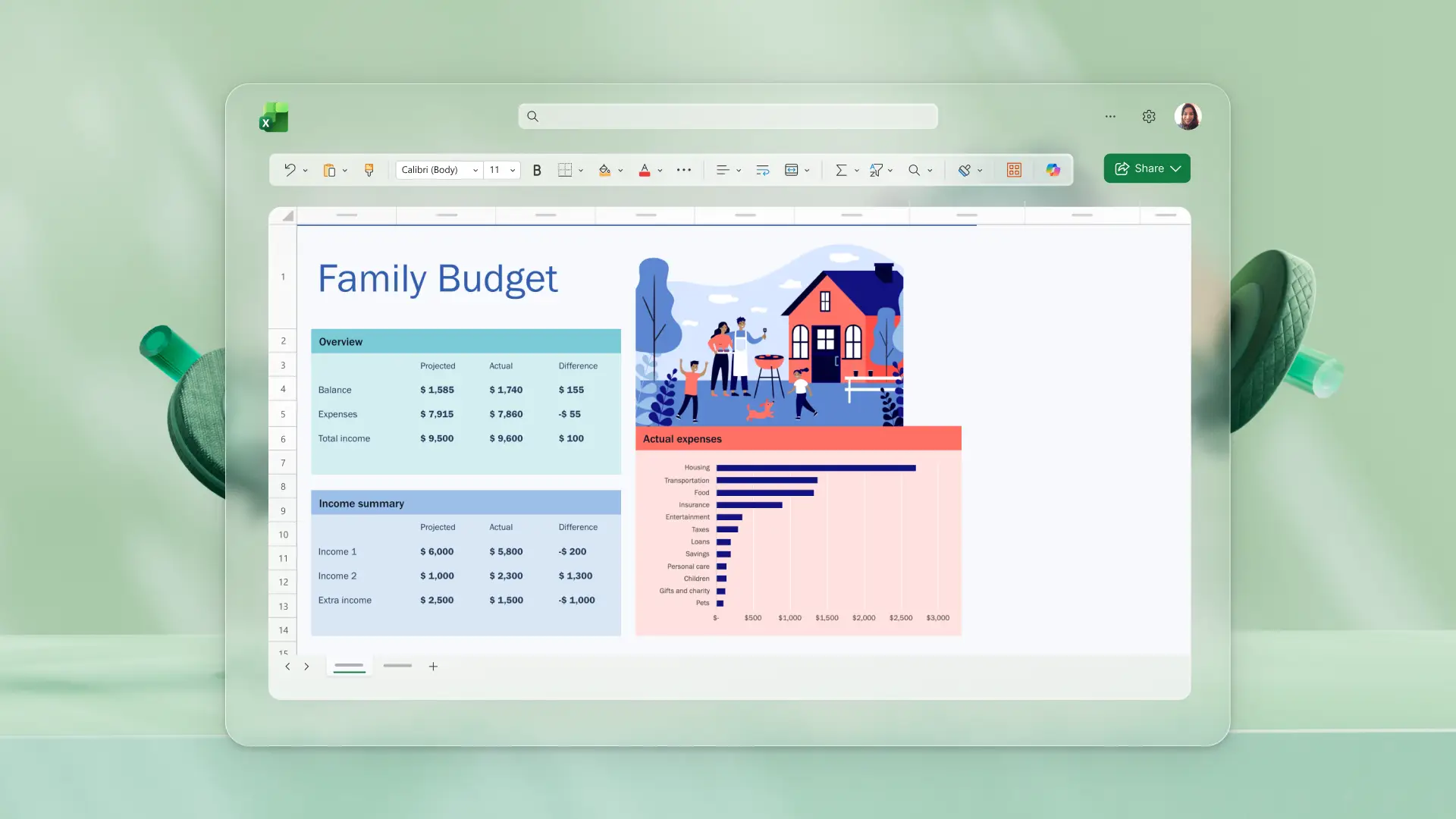Apply the AutoSum function
This screenshot has width=1456, height=819.
coord(842,170)
